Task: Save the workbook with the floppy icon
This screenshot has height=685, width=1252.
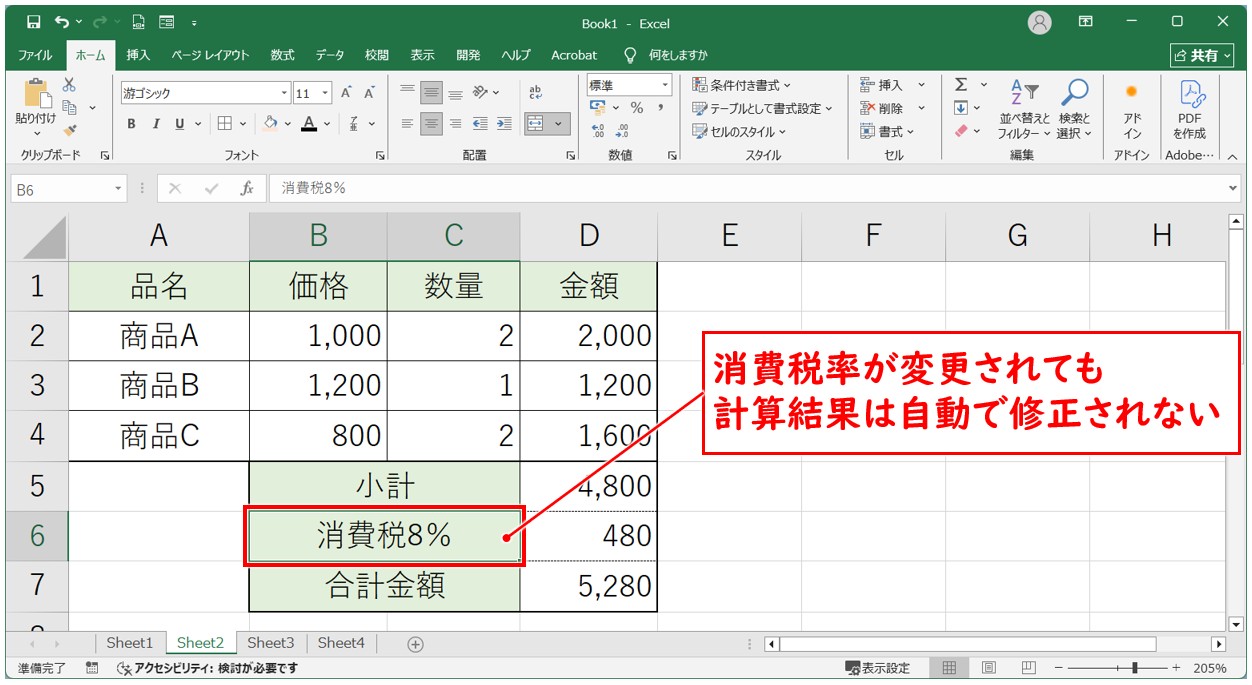Action: (34, 22)
